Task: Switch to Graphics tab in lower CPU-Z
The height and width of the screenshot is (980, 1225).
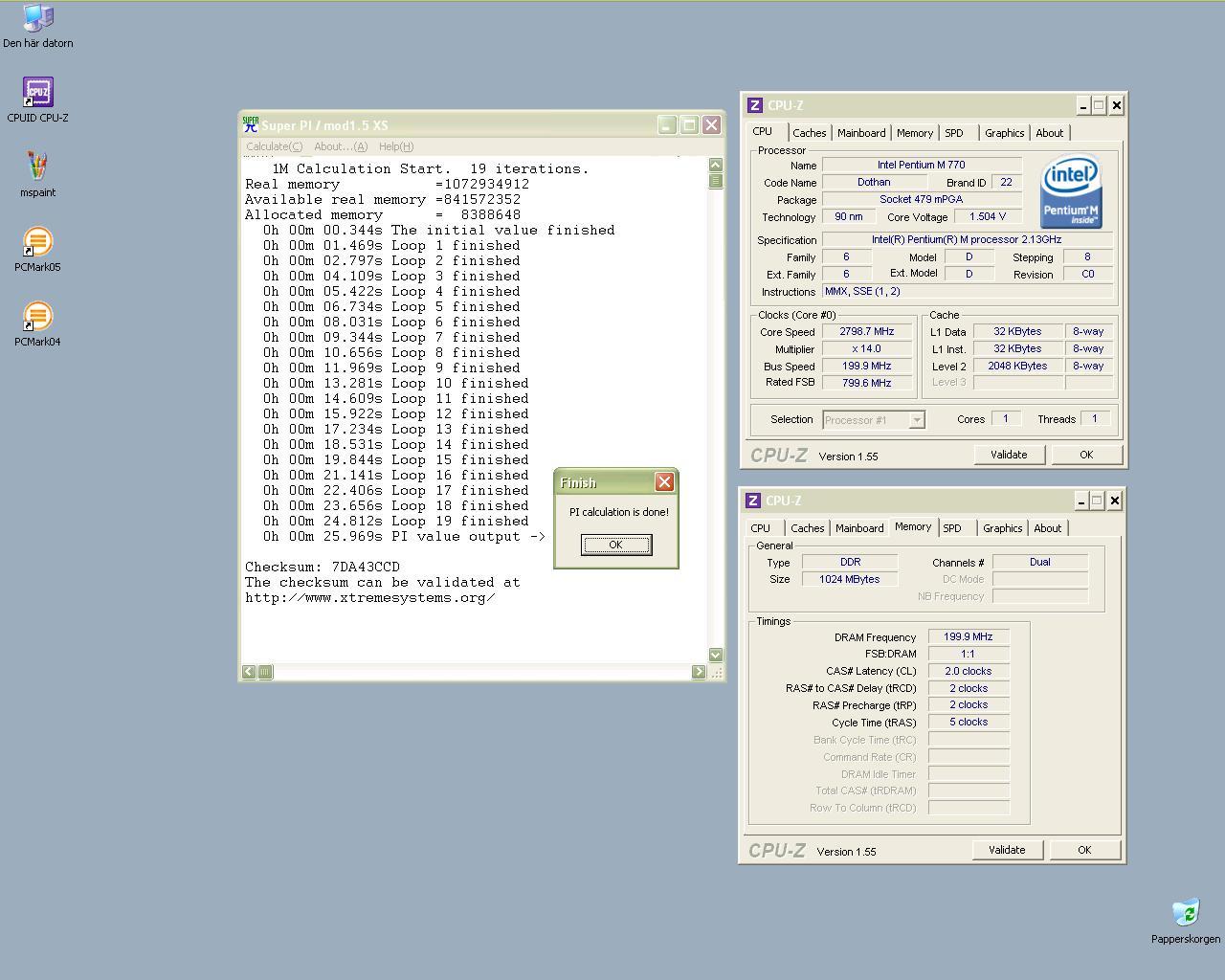Action: pyautogui.click(x=1003, y=528)
